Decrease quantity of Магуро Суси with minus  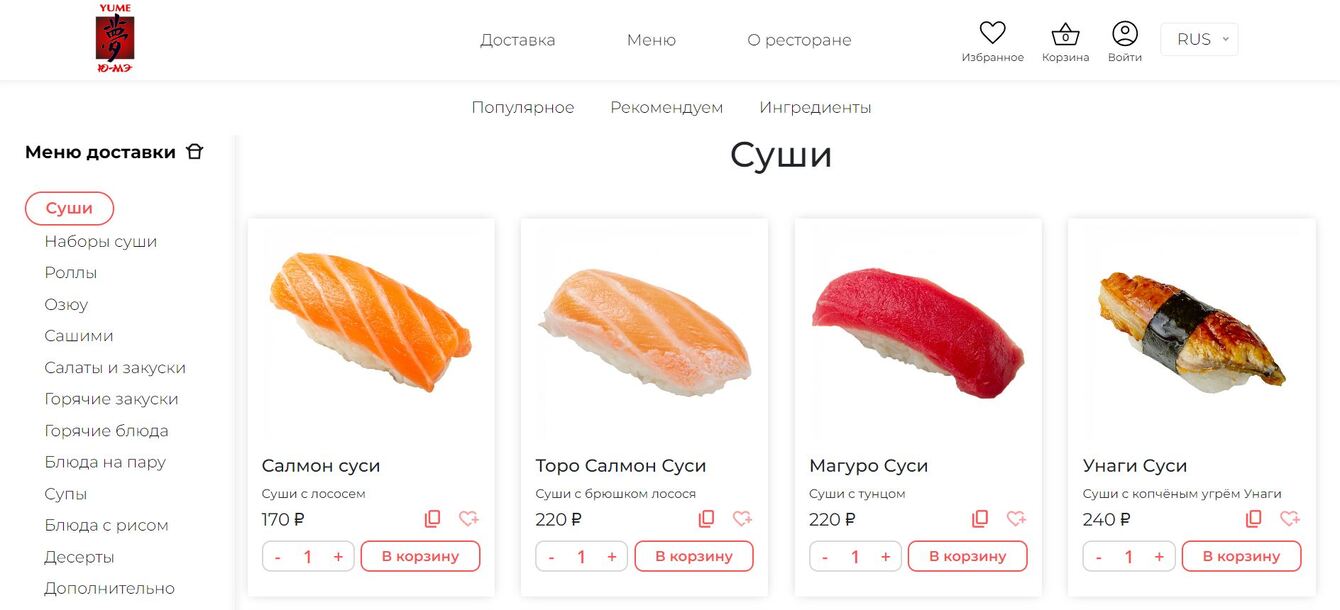tap(825, 557)
